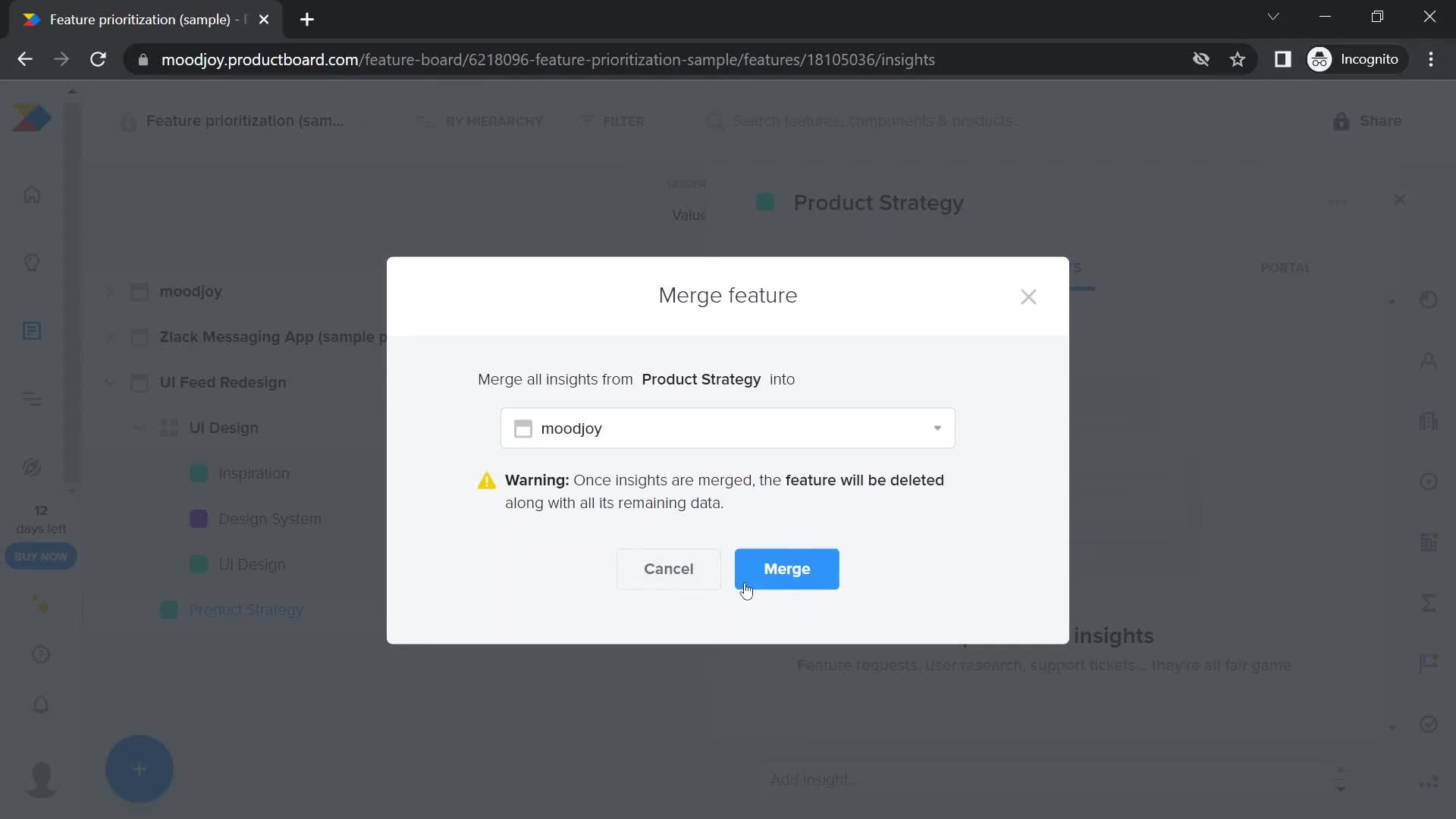Click the Design System purple status swatch
Viewport: 1456px width, 819px height.
[199, 519]
